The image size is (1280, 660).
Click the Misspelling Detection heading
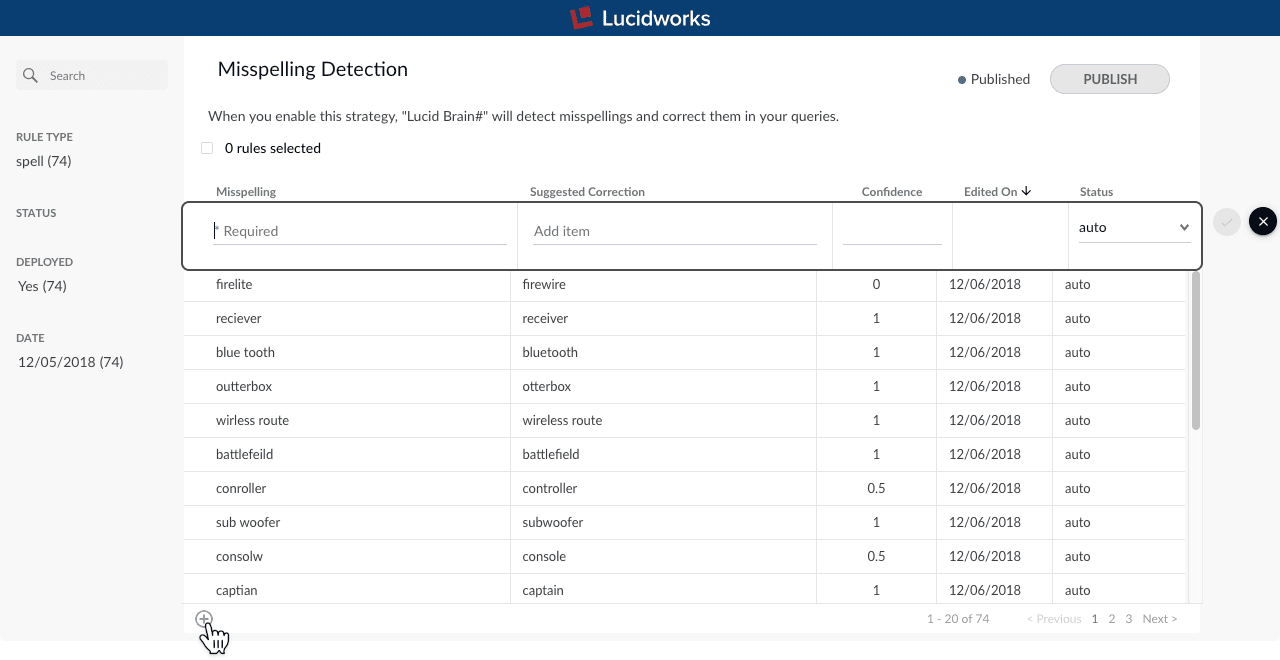click(x=313, y=69)
